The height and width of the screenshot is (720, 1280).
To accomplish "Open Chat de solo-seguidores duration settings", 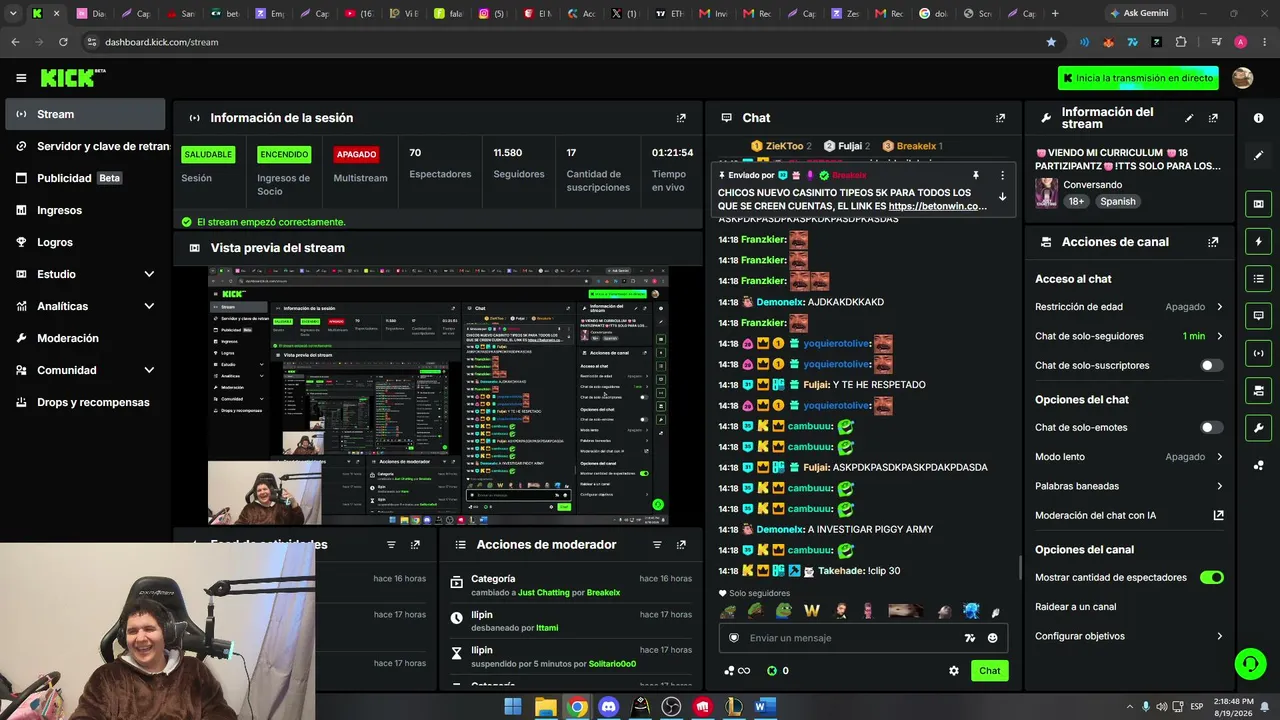I will (1129, 336).
